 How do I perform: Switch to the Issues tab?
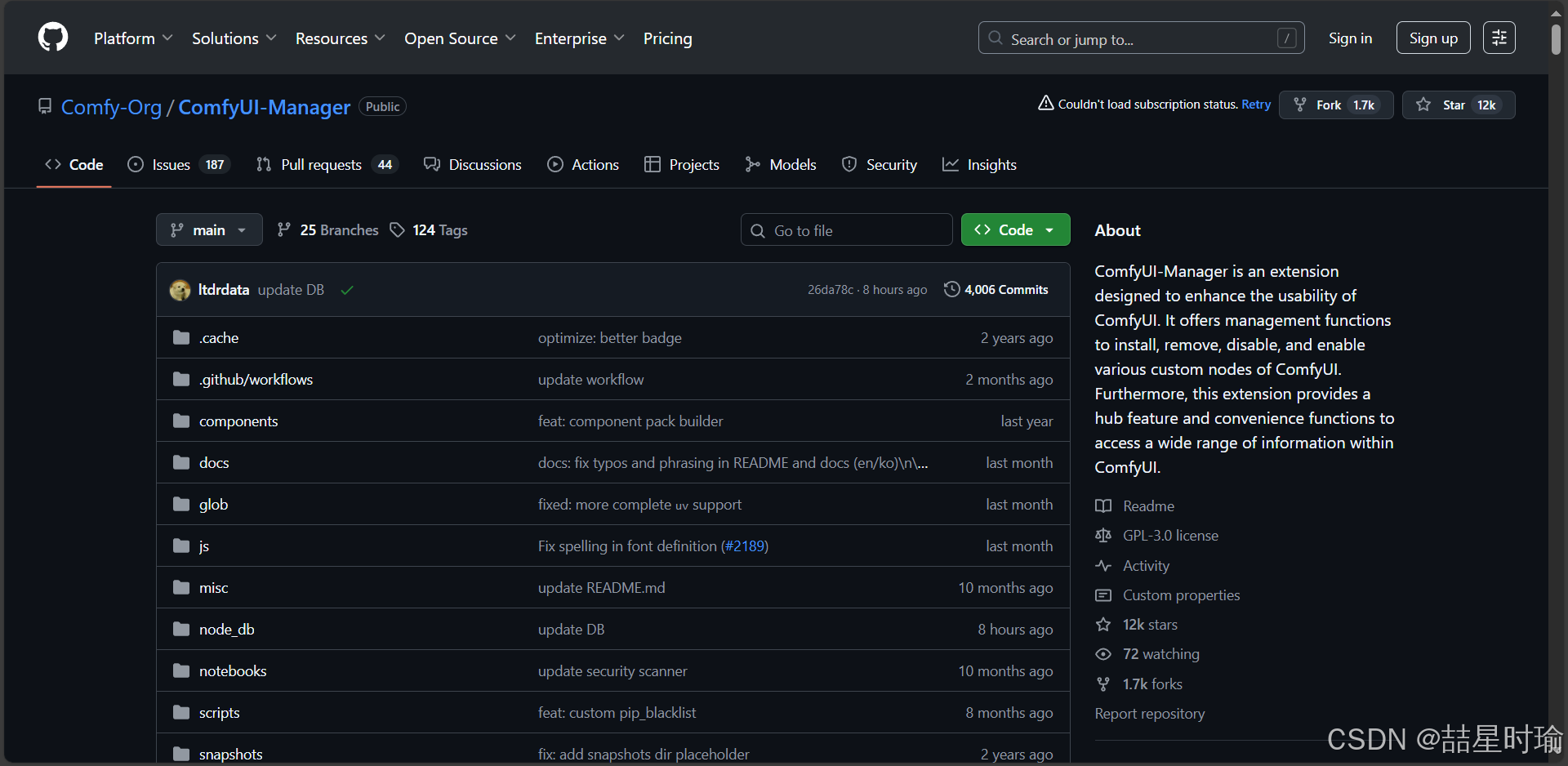179,164
